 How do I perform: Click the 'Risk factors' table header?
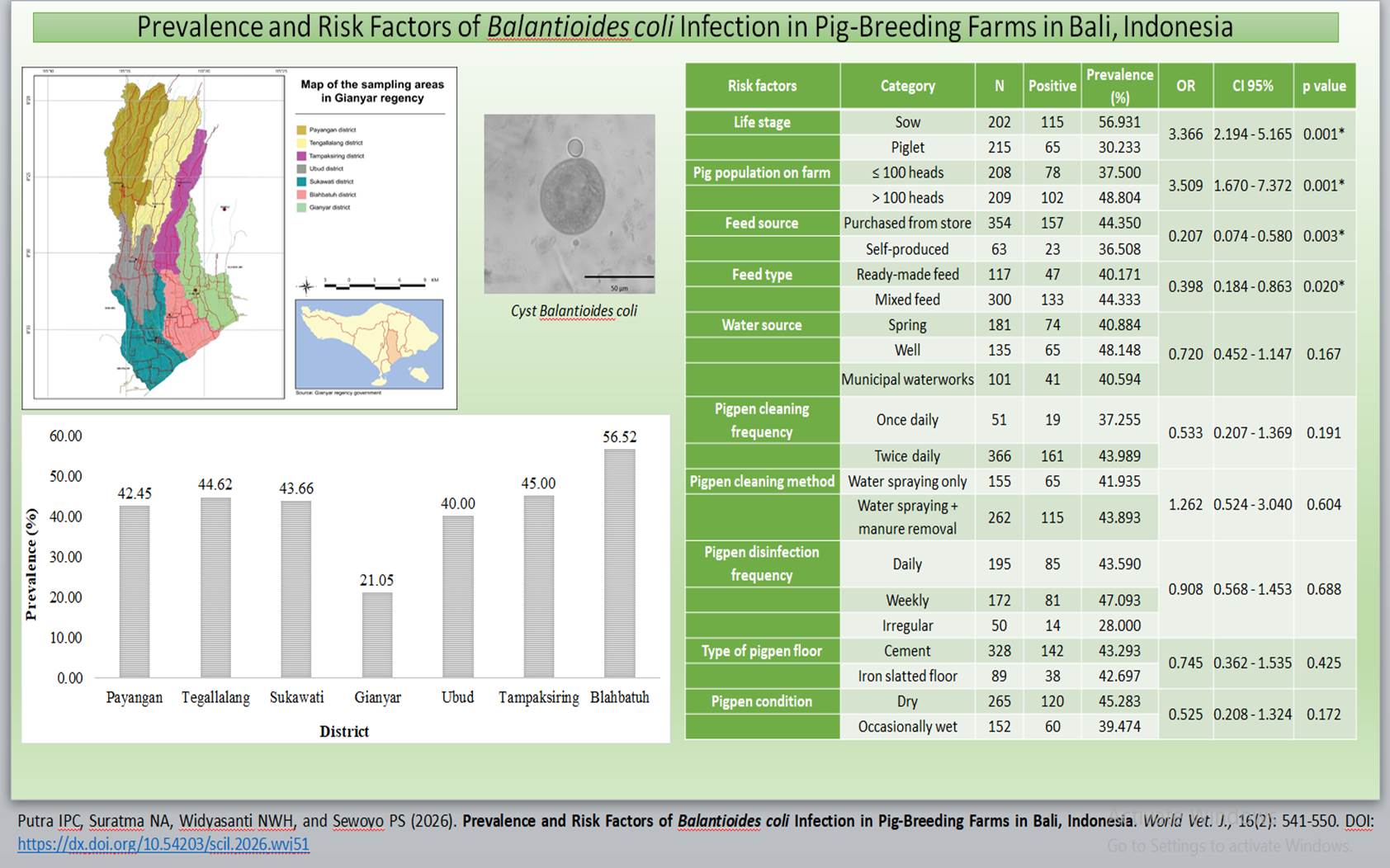coord(762,86)
